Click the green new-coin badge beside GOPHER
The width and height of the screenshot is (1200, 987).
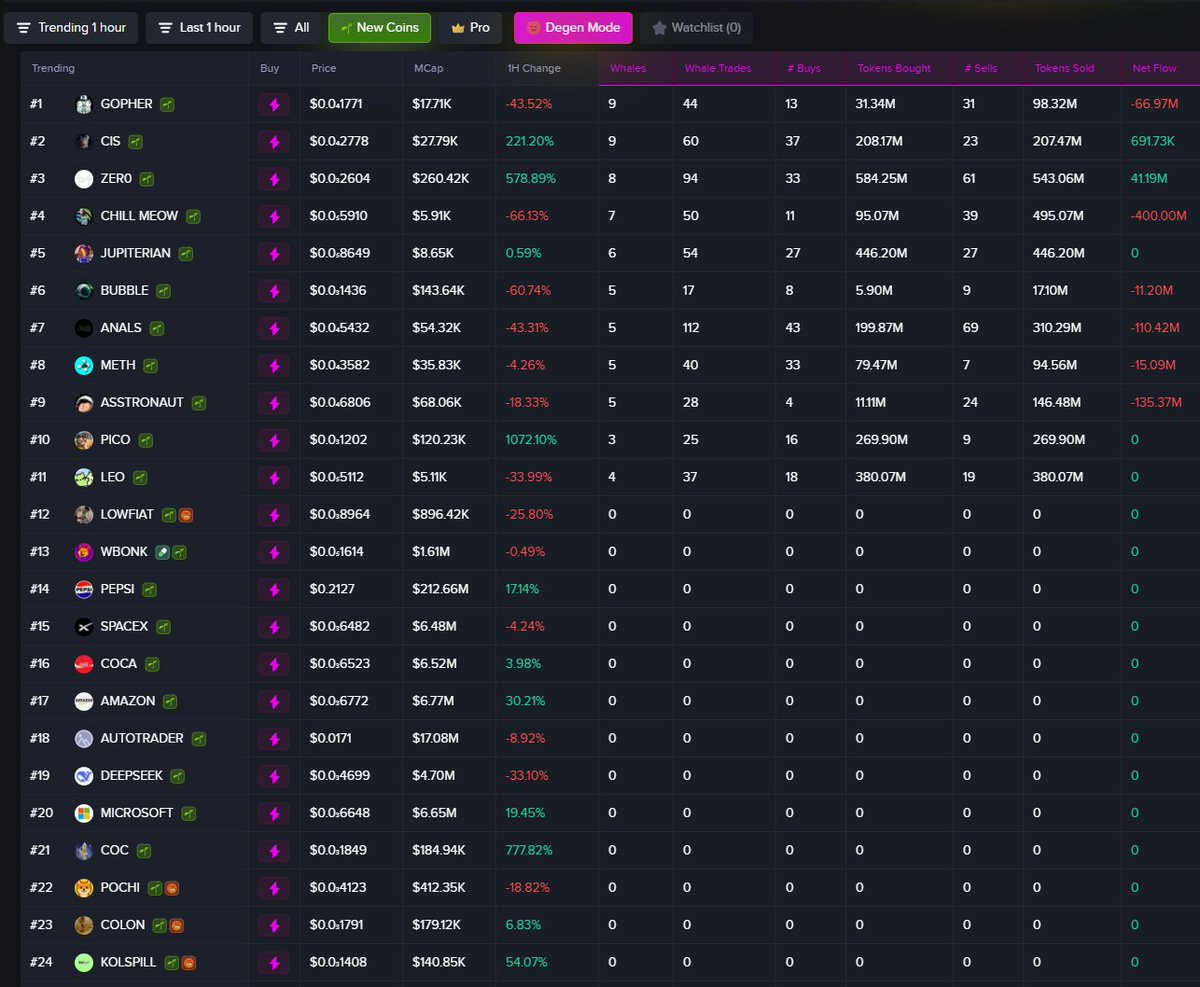(168, 104)
